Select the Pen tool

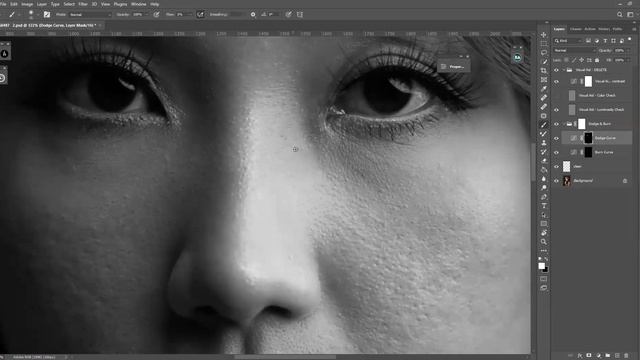coord(544,196)
